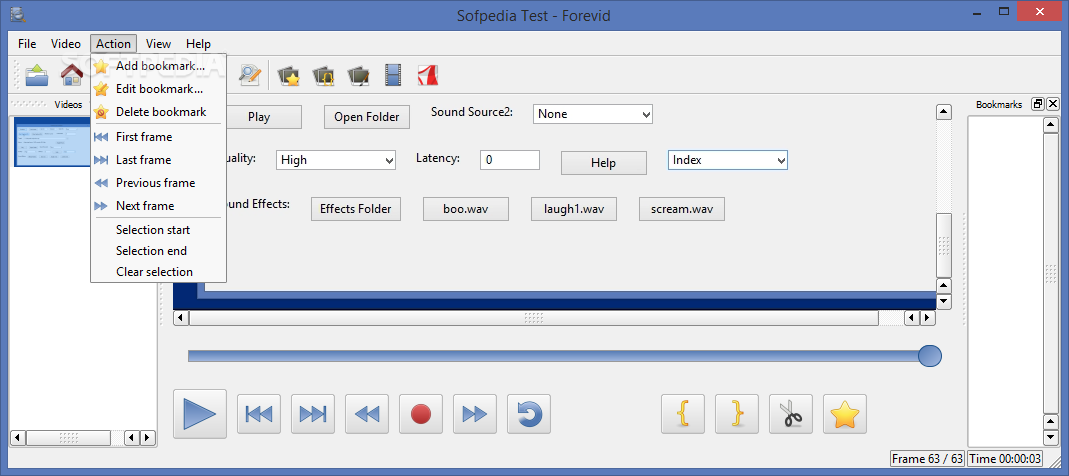The image size is (1069, 476).
Task: Click the Time 00:00:03 status field
Action: click(1006, 459)
